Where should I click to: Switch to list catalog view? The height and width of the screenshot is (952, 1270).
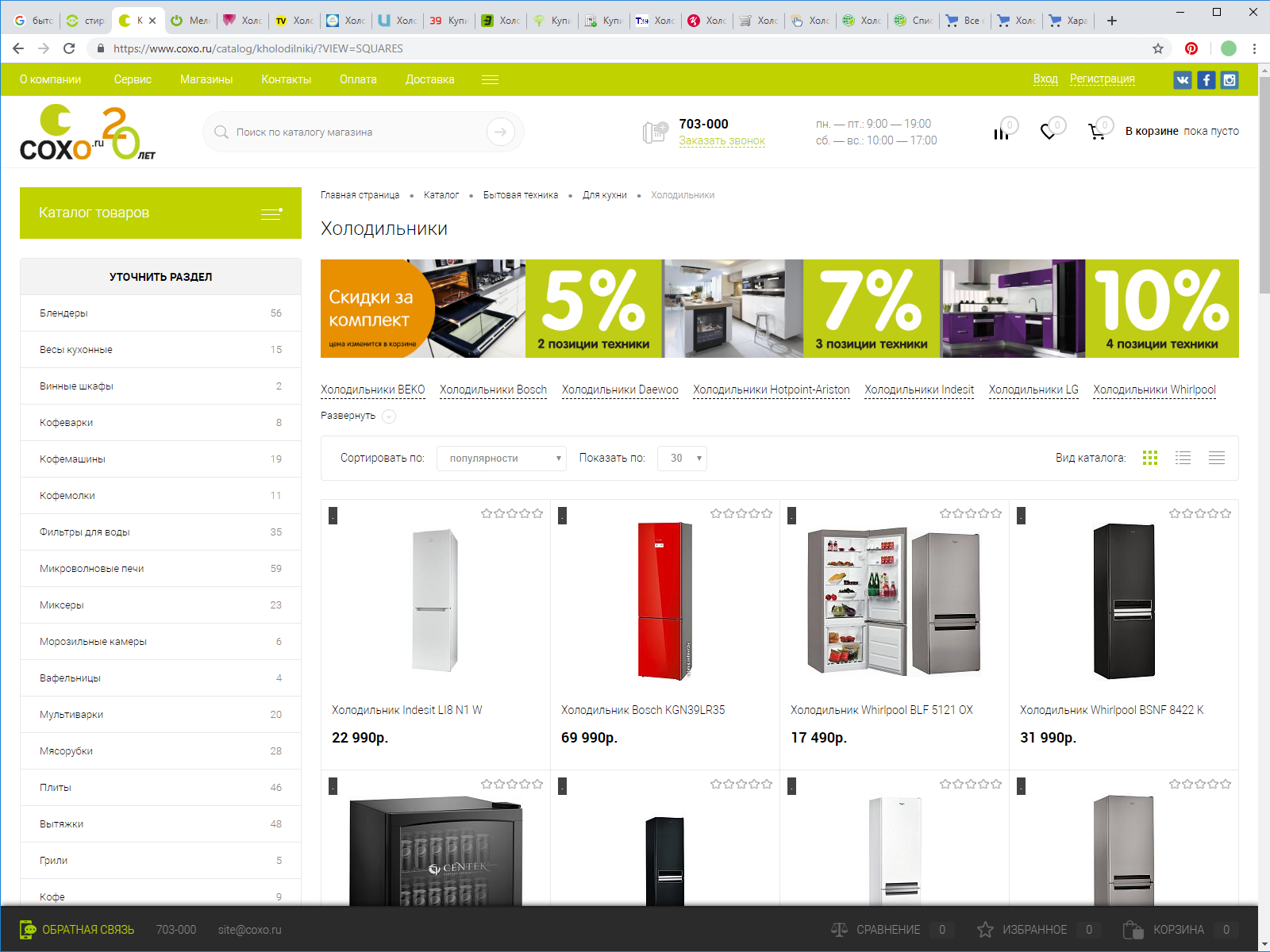click(x=1183, y=458)
